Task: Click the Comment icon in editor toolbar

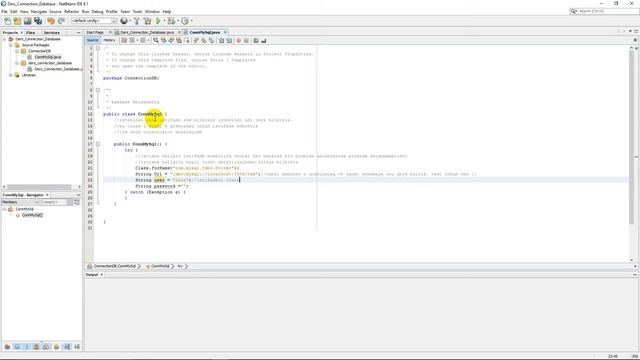Action: (x=256, y=40)
